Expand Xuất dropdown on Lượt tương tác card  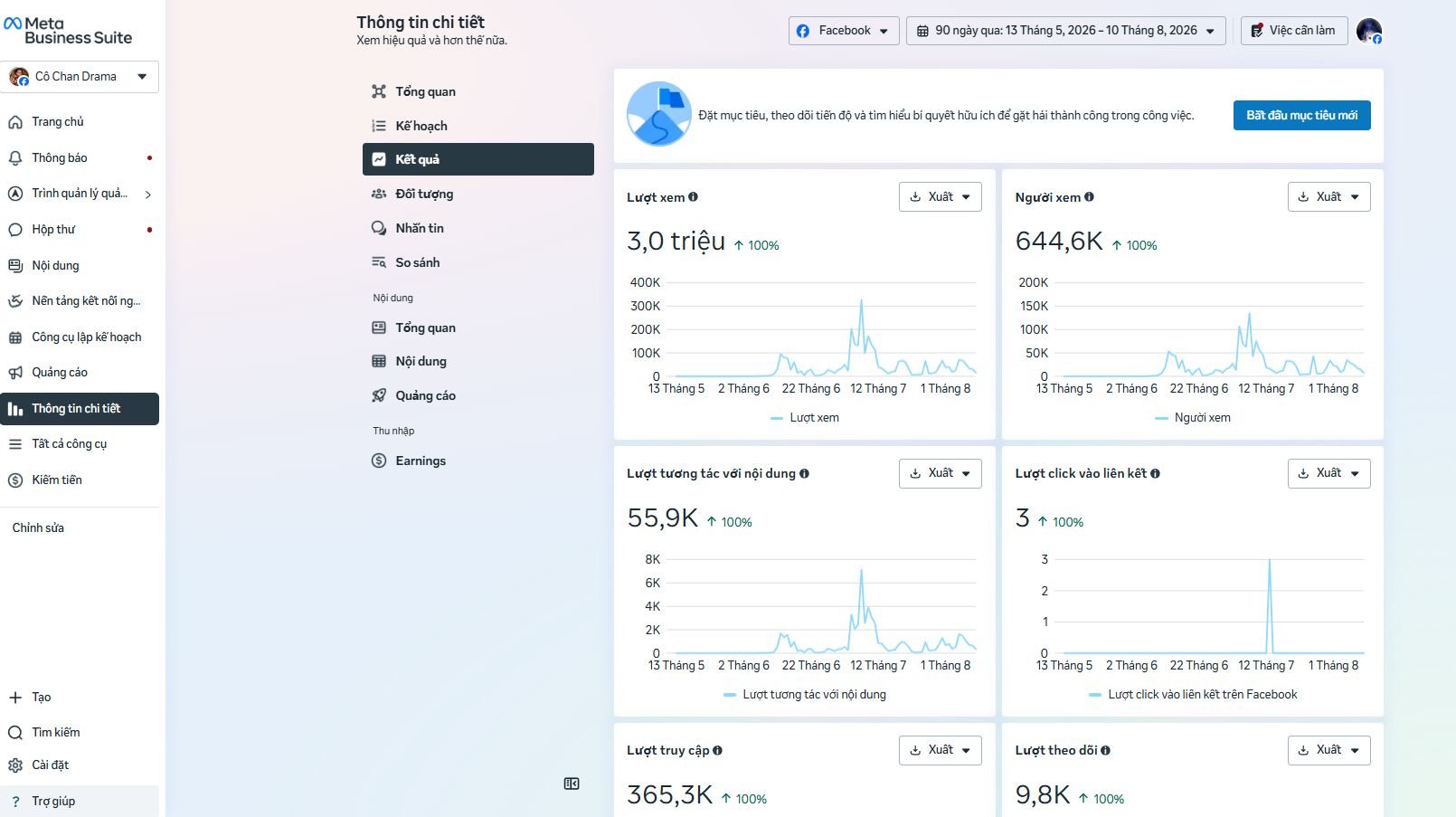pyautogui.click(x=941, y=473)
